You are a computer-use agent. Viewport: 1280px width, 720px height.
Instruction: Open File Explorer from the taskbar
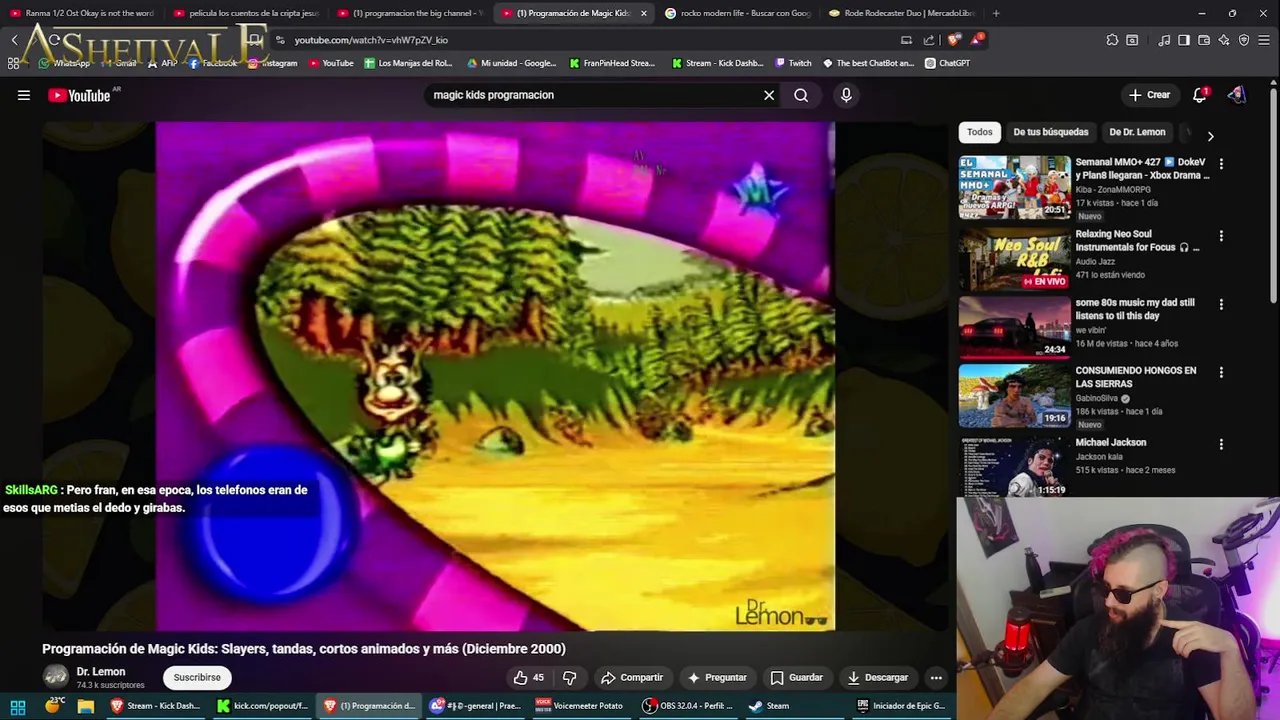click(86, 706)
